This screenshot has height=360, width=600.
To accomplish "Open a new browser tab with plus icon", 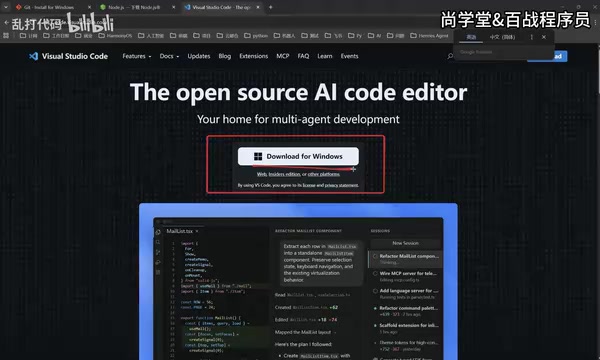I will point(271,7).
